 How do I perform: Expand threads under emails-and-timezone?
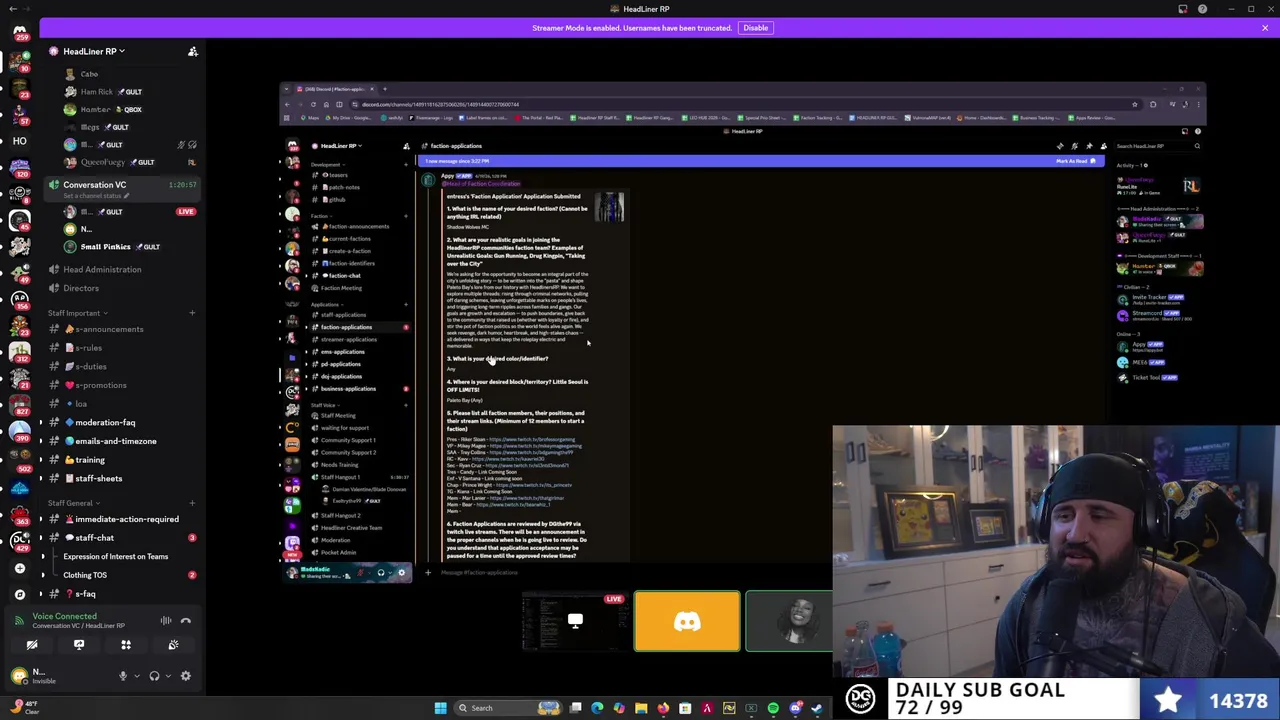pyautogui.click(x=42, y=441)
